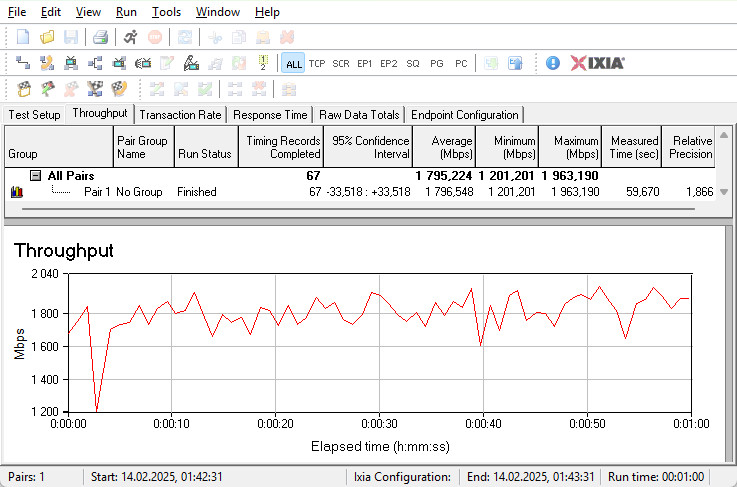Toggle the EP1 filter button
This screenshot has width=737, height=487.
[x=365, y=63]
